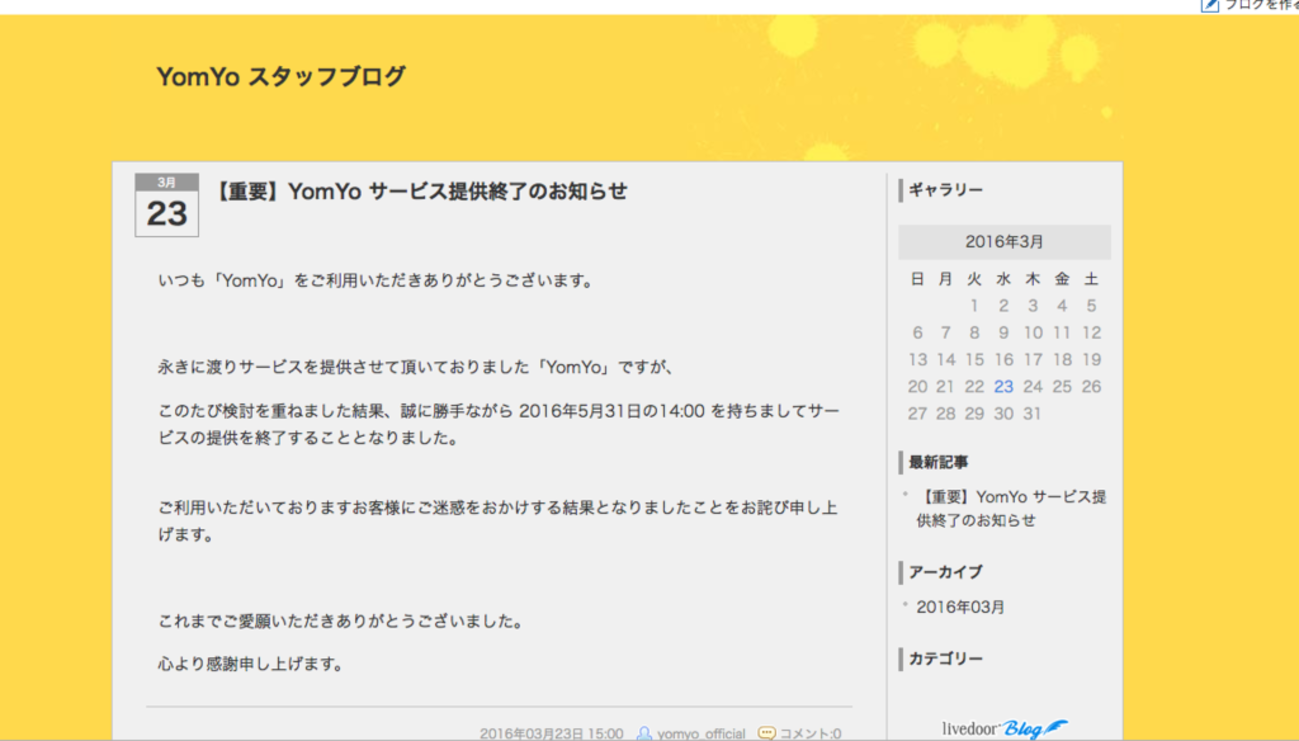Image resolution: width=1299 pixels, height=741 pixels.
Task: Click the カテゴリー sidebar heading
Action: 946,659
